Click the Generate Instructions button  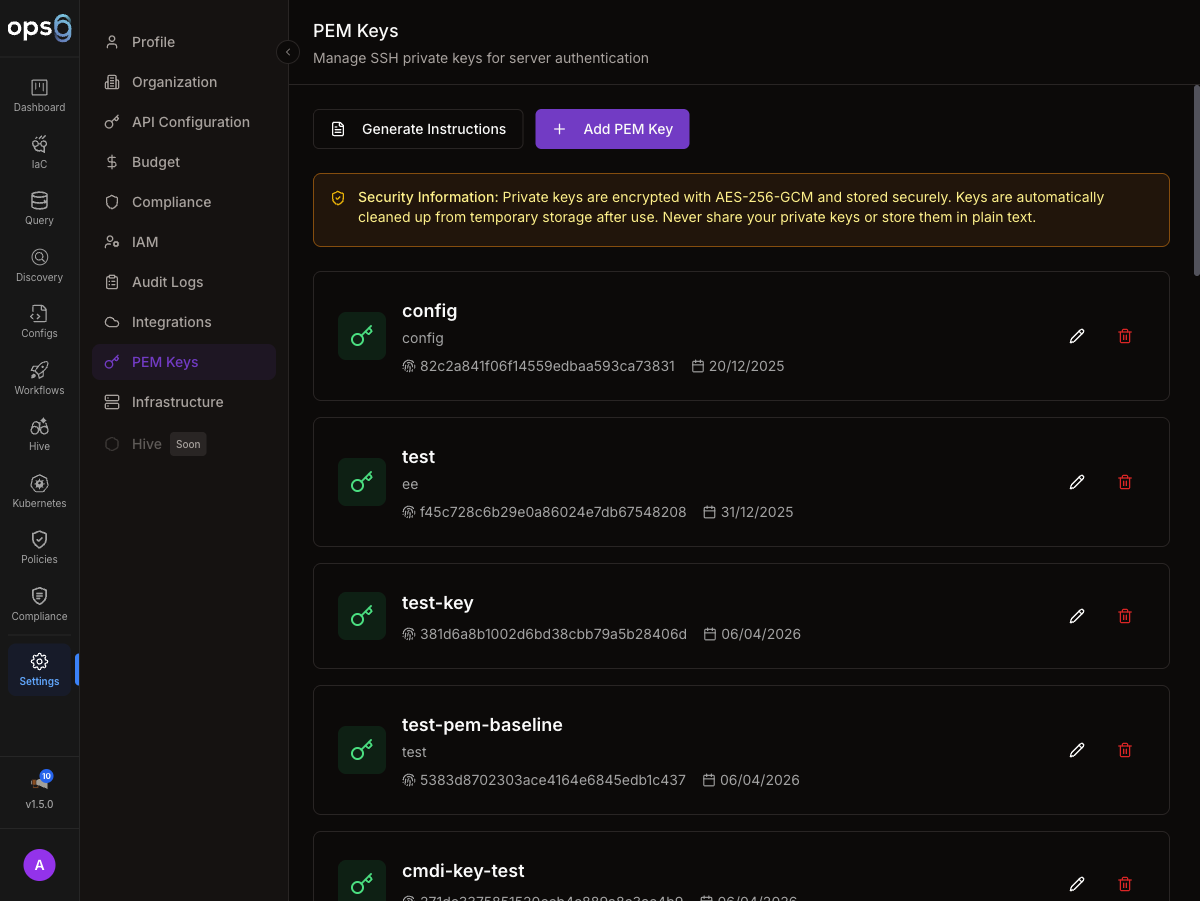(x=418, y=128)
